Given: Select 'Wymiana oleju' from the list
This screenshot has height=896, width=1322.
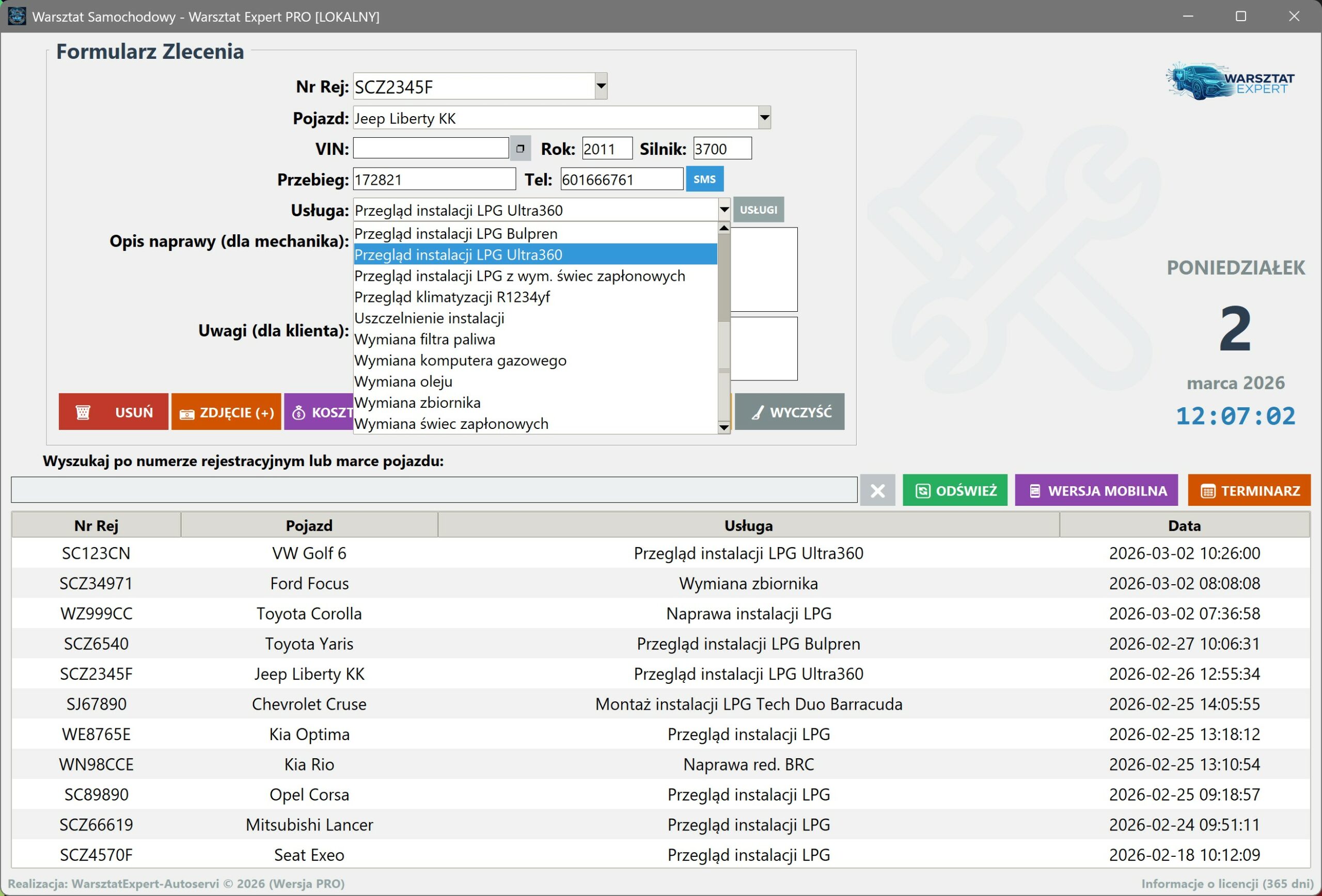Looking at the screenshot, I should point(403,381).
